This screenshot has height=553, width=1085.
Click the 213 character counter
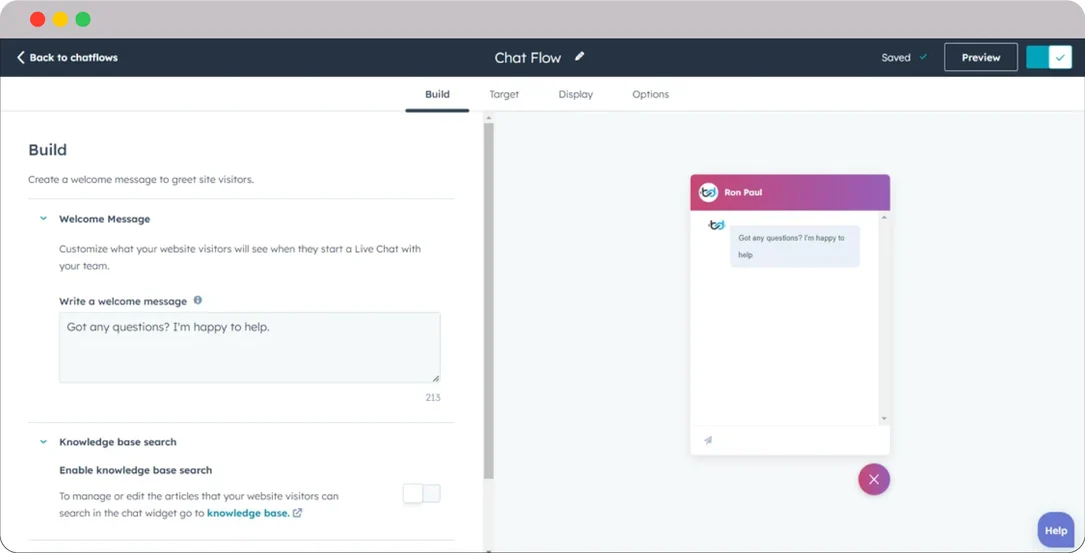click(x=433, y=397)
